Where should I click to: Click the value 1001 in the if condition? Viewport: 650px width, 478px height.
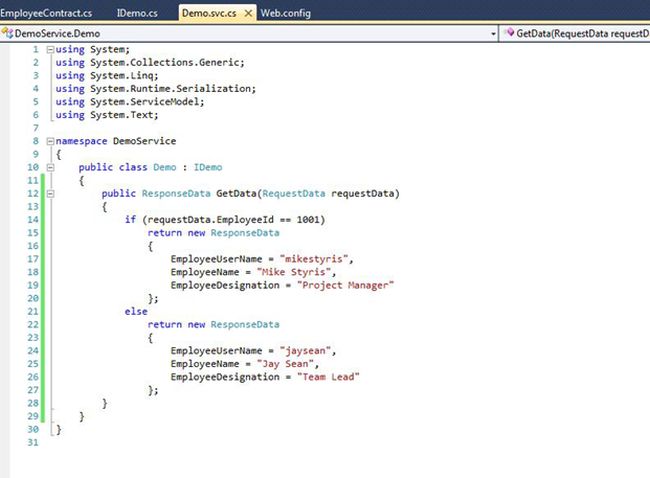308,220
